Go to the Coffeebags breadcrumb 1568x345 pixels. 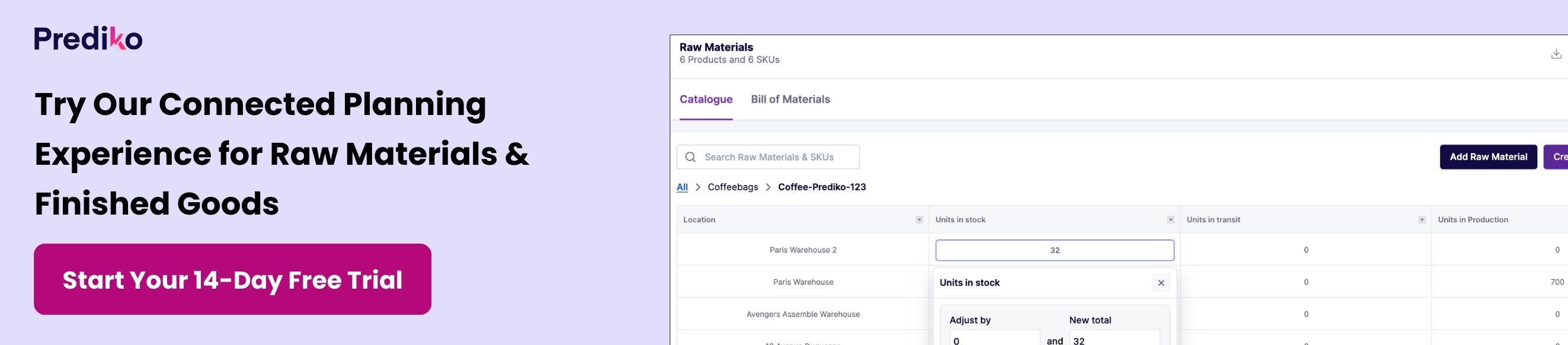(x=733, y=187)
